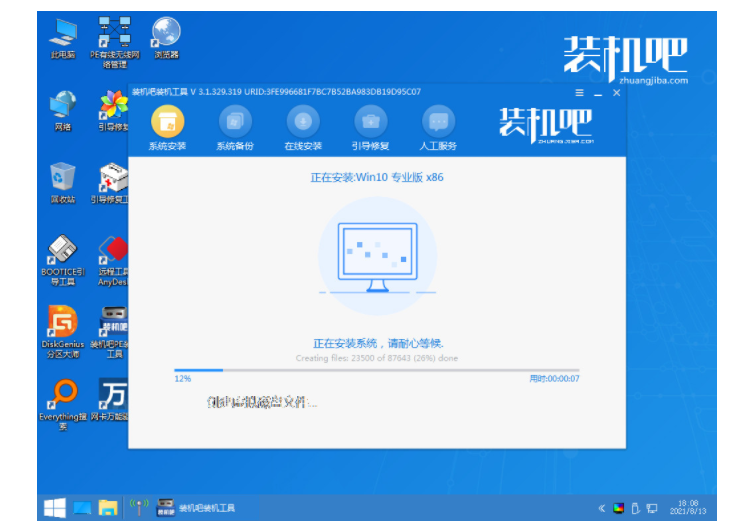The image size is (734, 529).
Task: Open PE有线无线网络管理 desktop shortcut
Action: pos(115,43)
